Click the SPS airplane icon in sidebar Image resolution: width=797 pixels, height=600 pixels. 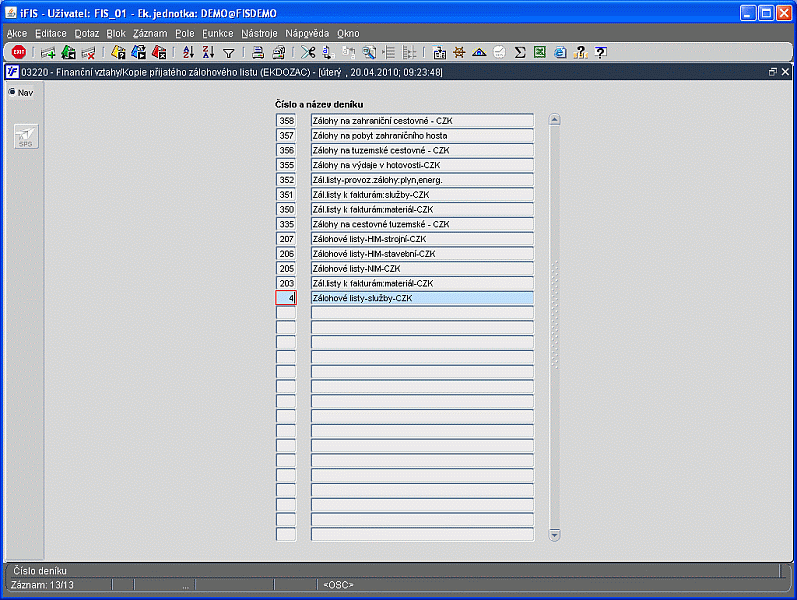26,136
